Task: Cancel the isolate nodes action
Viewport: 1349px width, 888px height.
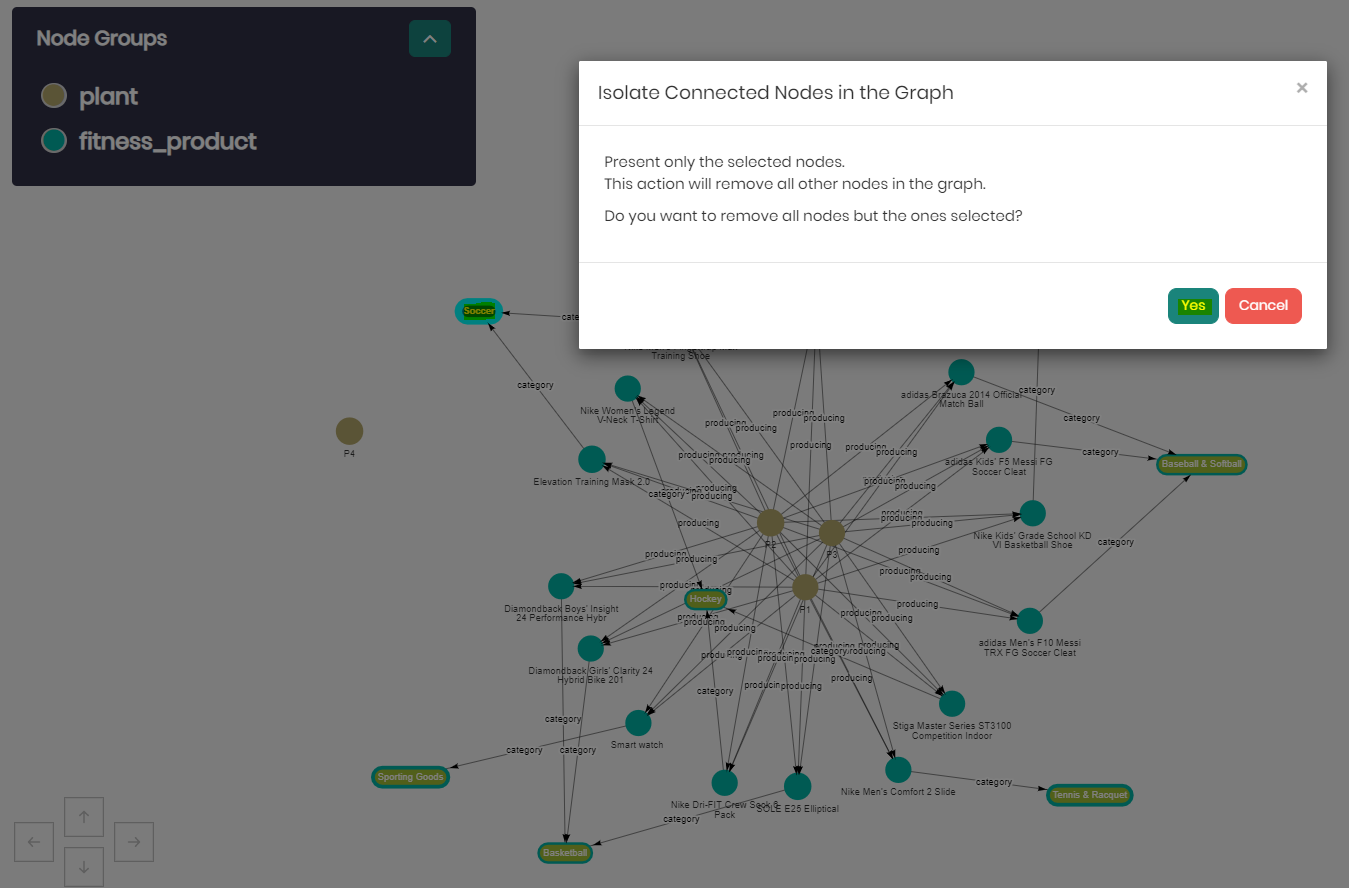Action: pos(1262,305)
